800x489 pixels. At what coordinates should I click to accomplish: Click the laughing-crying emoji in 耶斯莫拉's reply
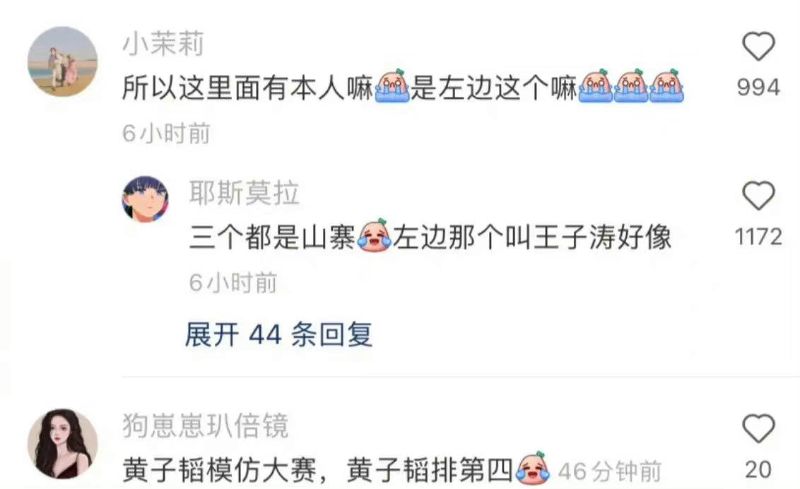point(374,236)
